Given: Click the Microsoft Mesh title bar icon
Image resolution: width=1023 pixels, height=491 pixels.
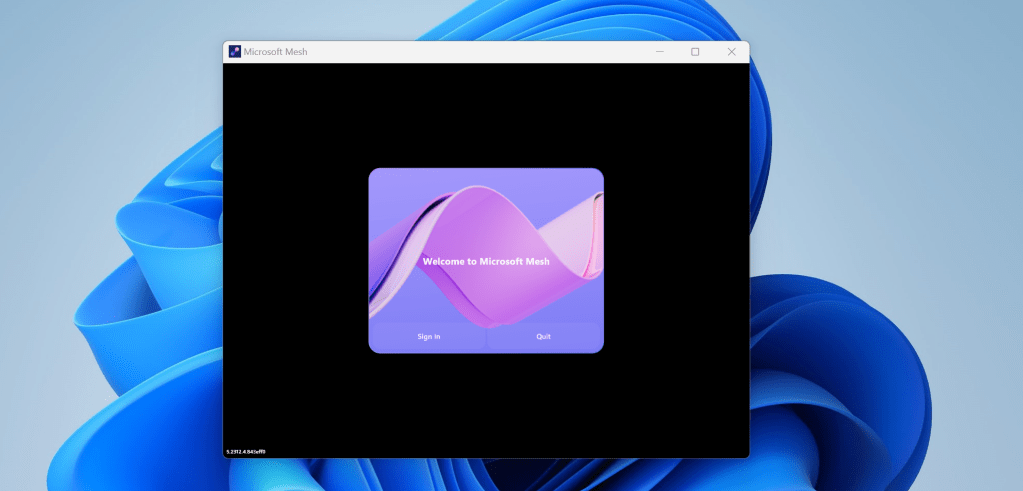Looking at the screenshot, I should coord(235,52).
